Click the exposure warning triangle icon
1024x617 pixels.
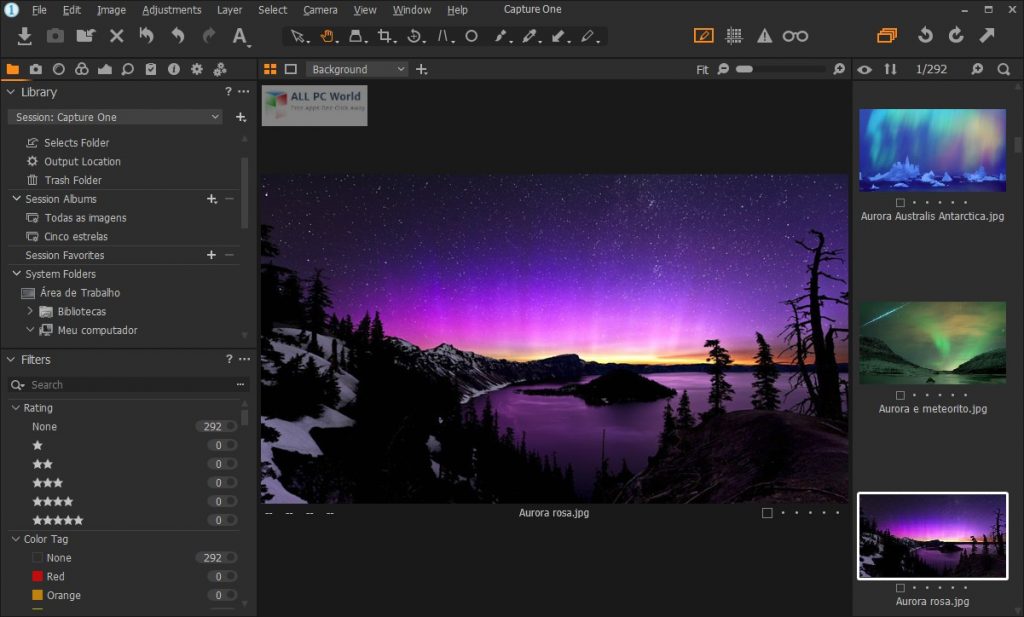tap(764, 36)
